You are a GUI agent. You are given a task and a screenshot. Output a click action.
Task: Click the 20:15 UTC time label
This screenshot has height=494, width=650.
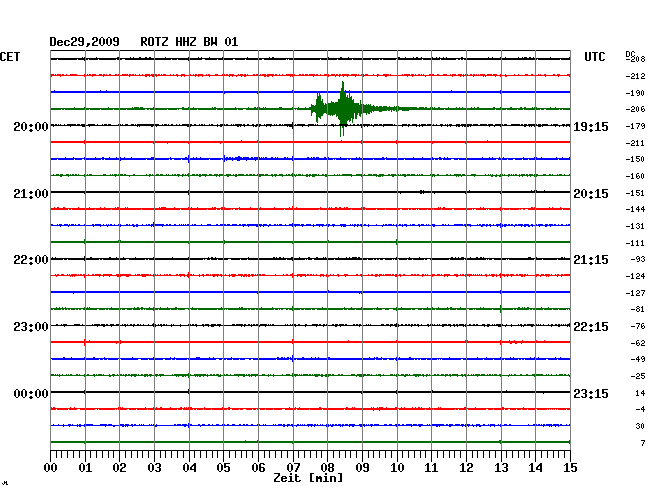tap(591, 194)
